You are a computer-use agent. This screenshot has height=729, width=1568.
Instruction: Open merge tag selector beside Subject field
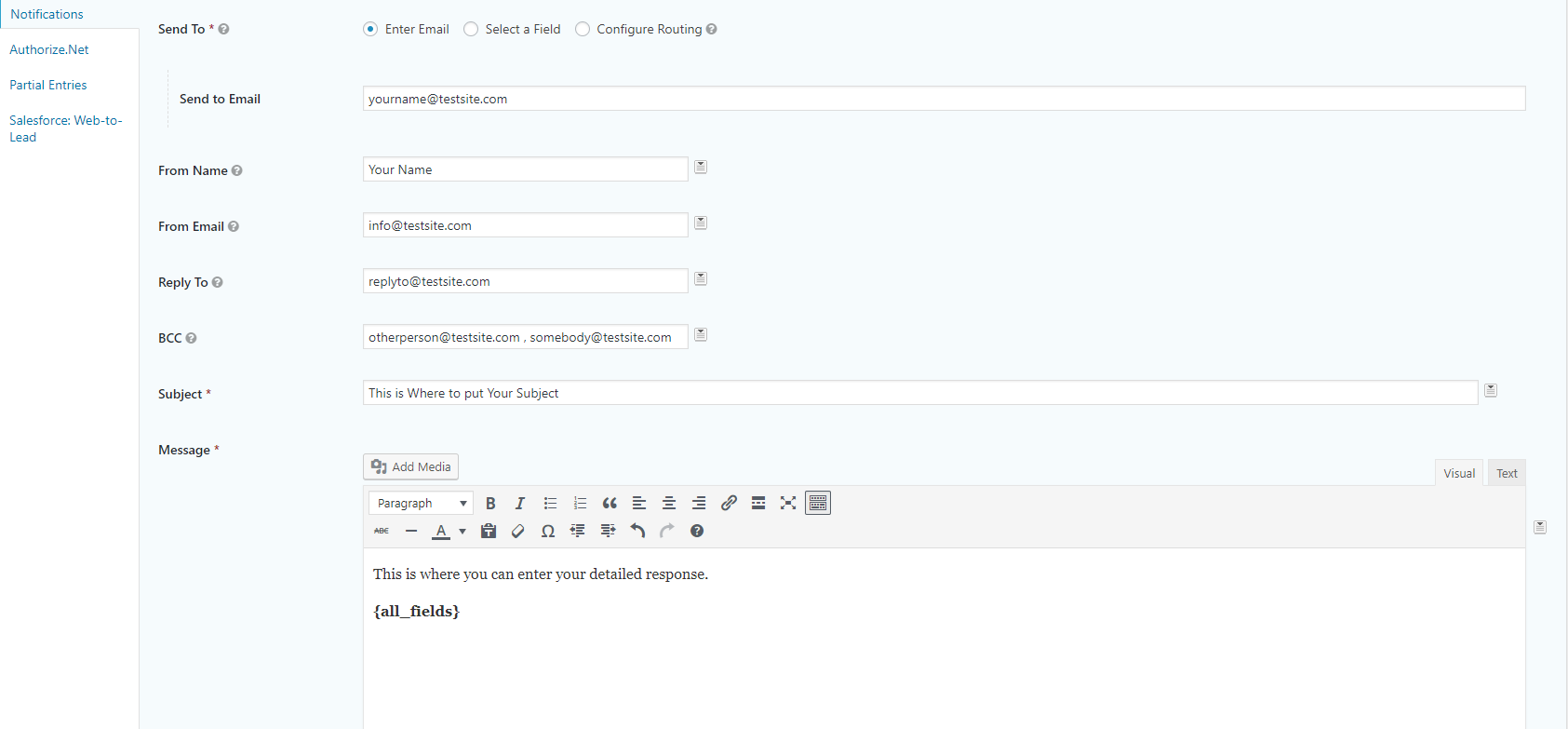(x=1491, y=391)
